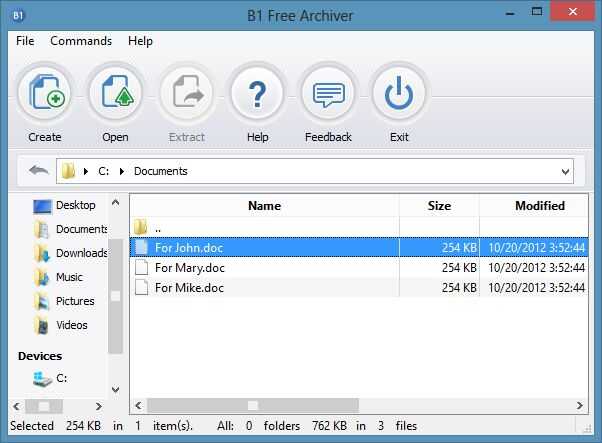The image size is (602, 443).
Task: Click Documents in the address path
Action: [x=160, y=171]
